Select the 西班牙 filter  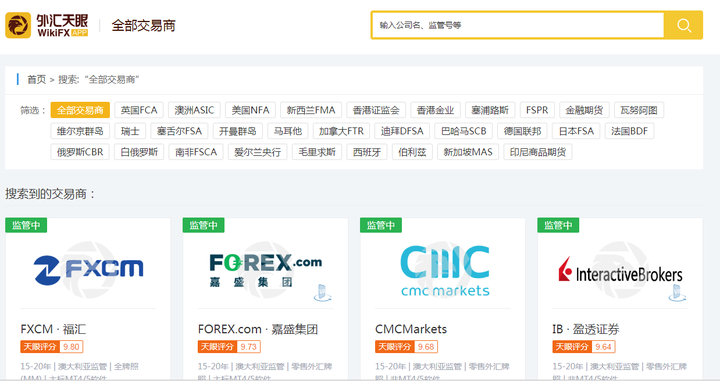[366, 152]
